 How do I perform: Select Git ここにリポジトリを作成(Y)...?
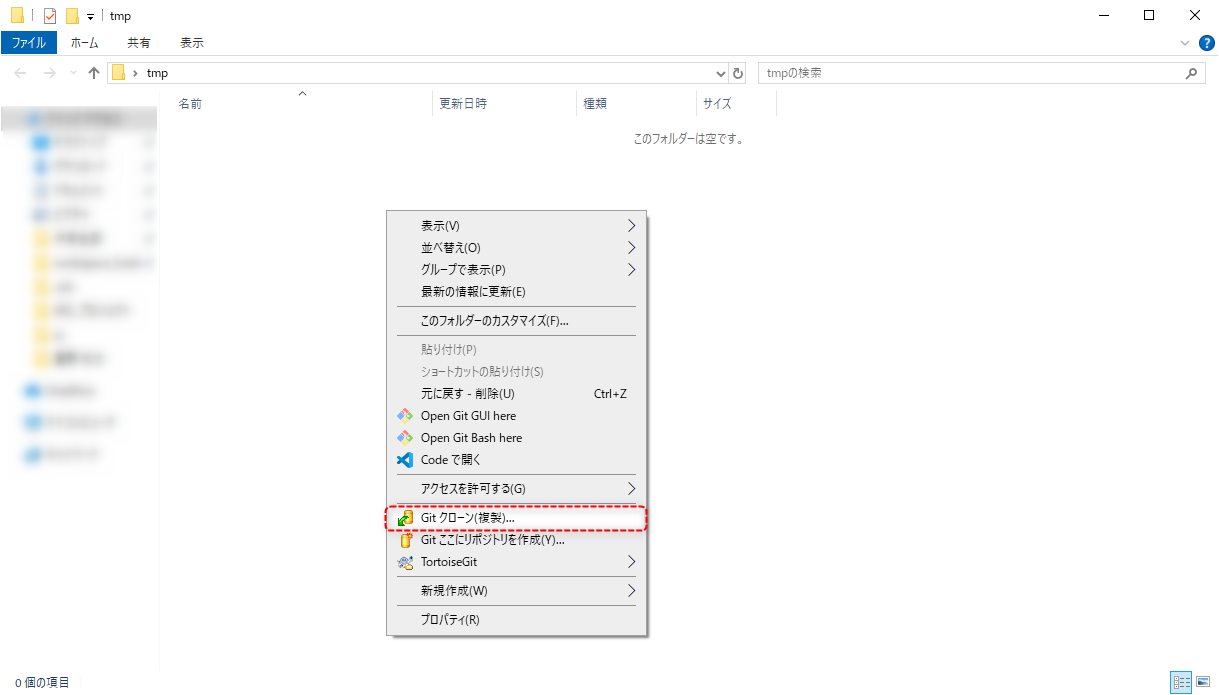pos(517,540)
